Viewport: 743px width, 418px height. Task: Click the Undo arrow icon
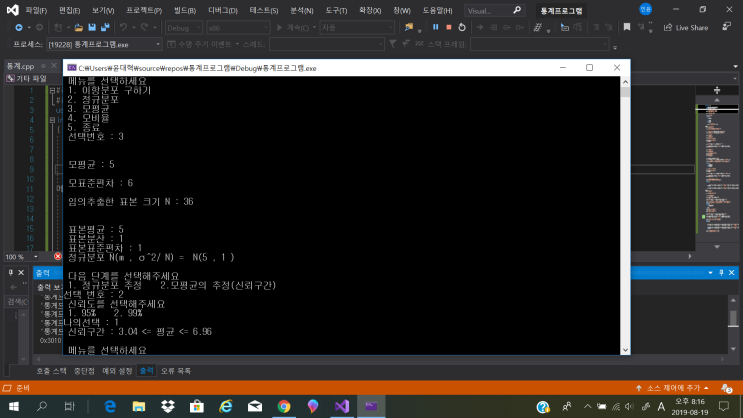123,27
